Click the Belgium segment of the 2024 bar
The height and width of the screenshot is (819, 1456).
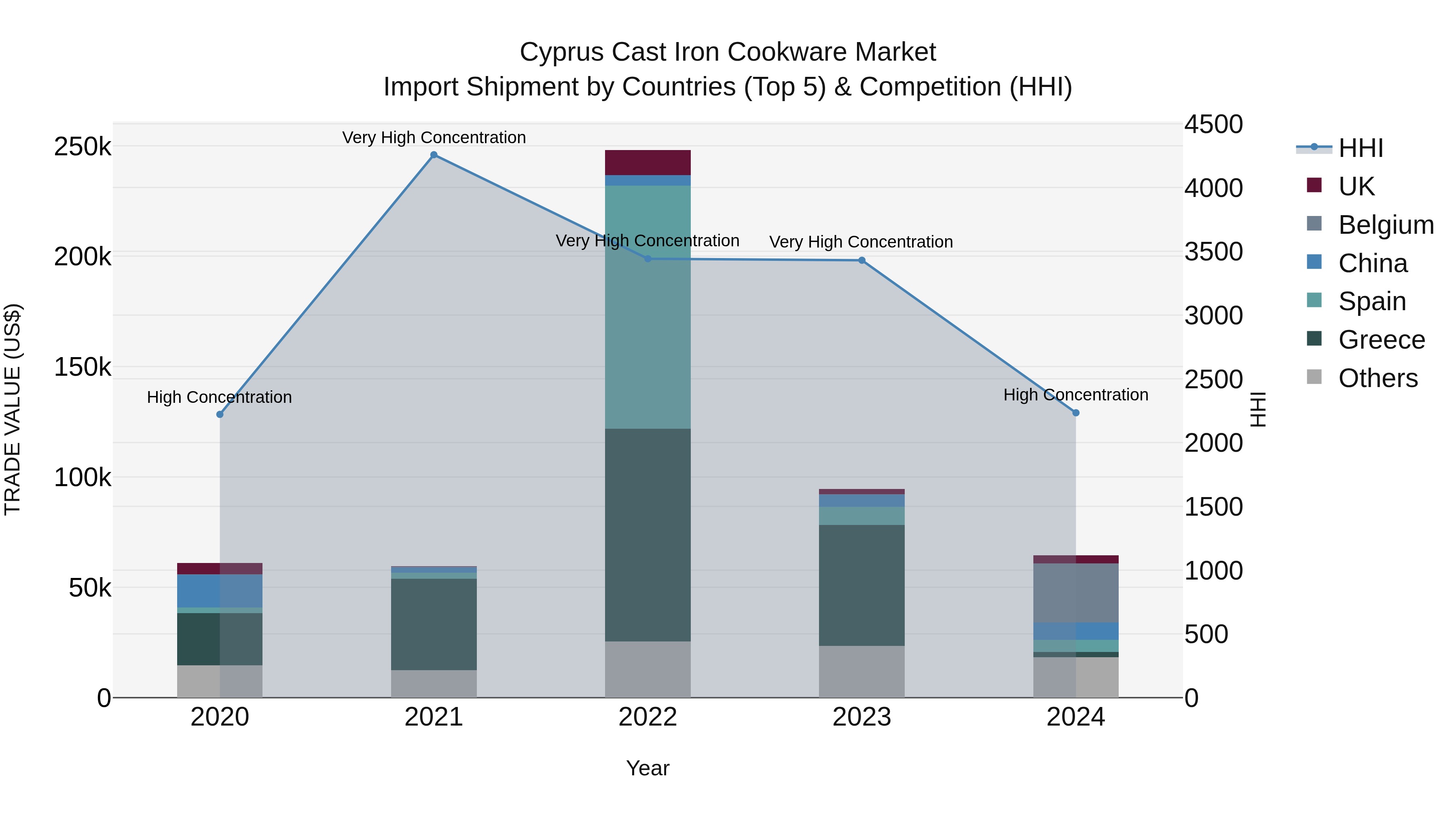coord(1076,593)
